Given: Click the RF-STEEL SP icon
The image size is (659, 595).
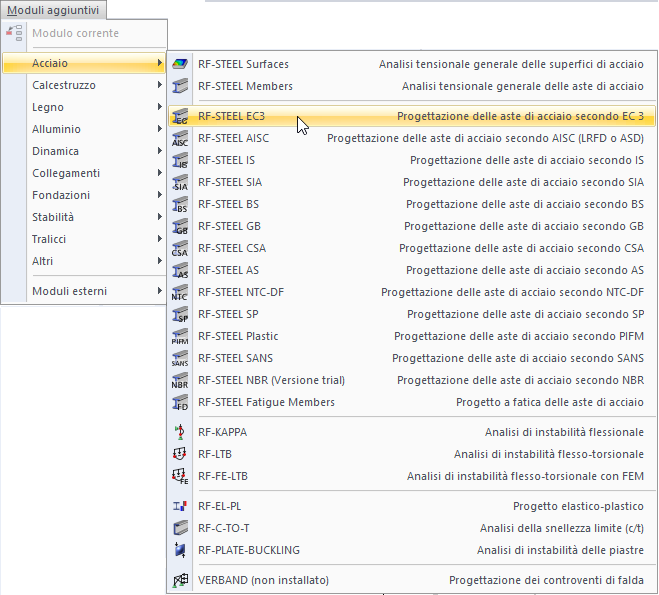Looking at the screenshot, I should [x=180, y=314].
